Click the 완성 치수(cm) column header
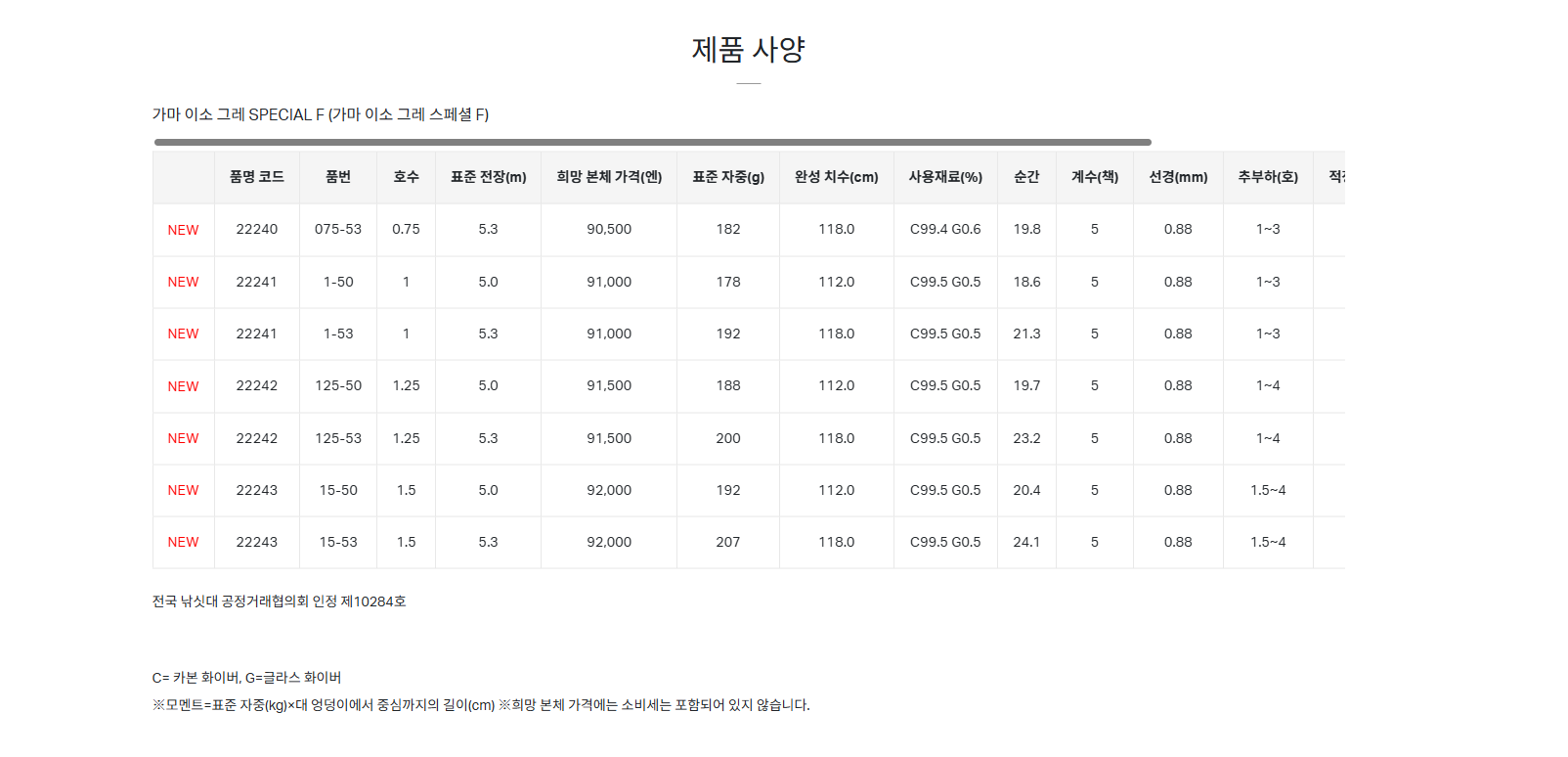 [x=836, y=177]
